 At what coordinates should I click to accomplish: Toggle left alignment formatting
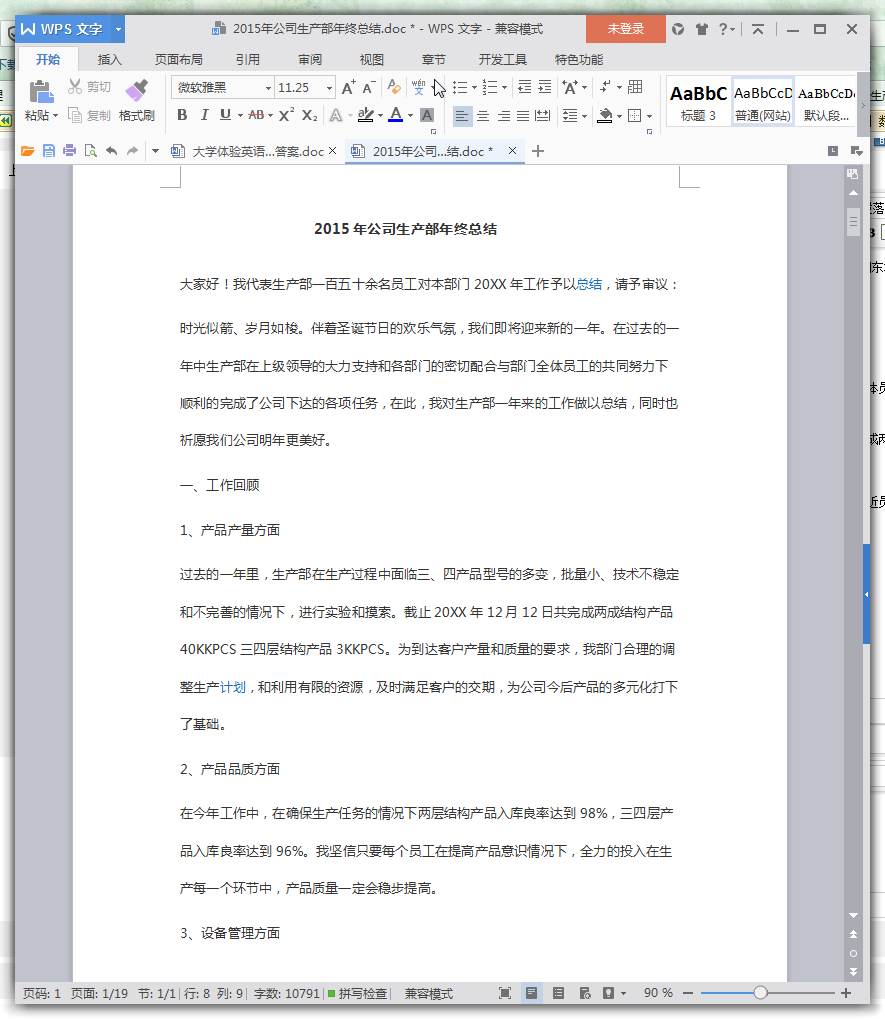pyautogui.click(x=461, y=115)
